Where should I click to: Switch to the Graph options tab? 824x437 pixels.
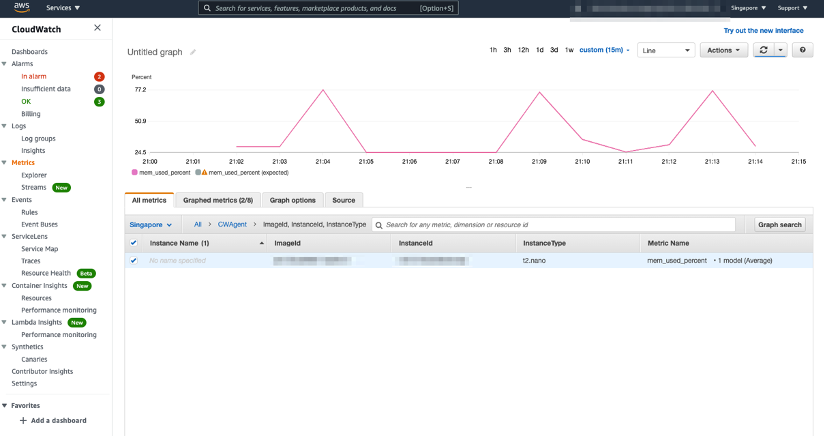(293, 200)
